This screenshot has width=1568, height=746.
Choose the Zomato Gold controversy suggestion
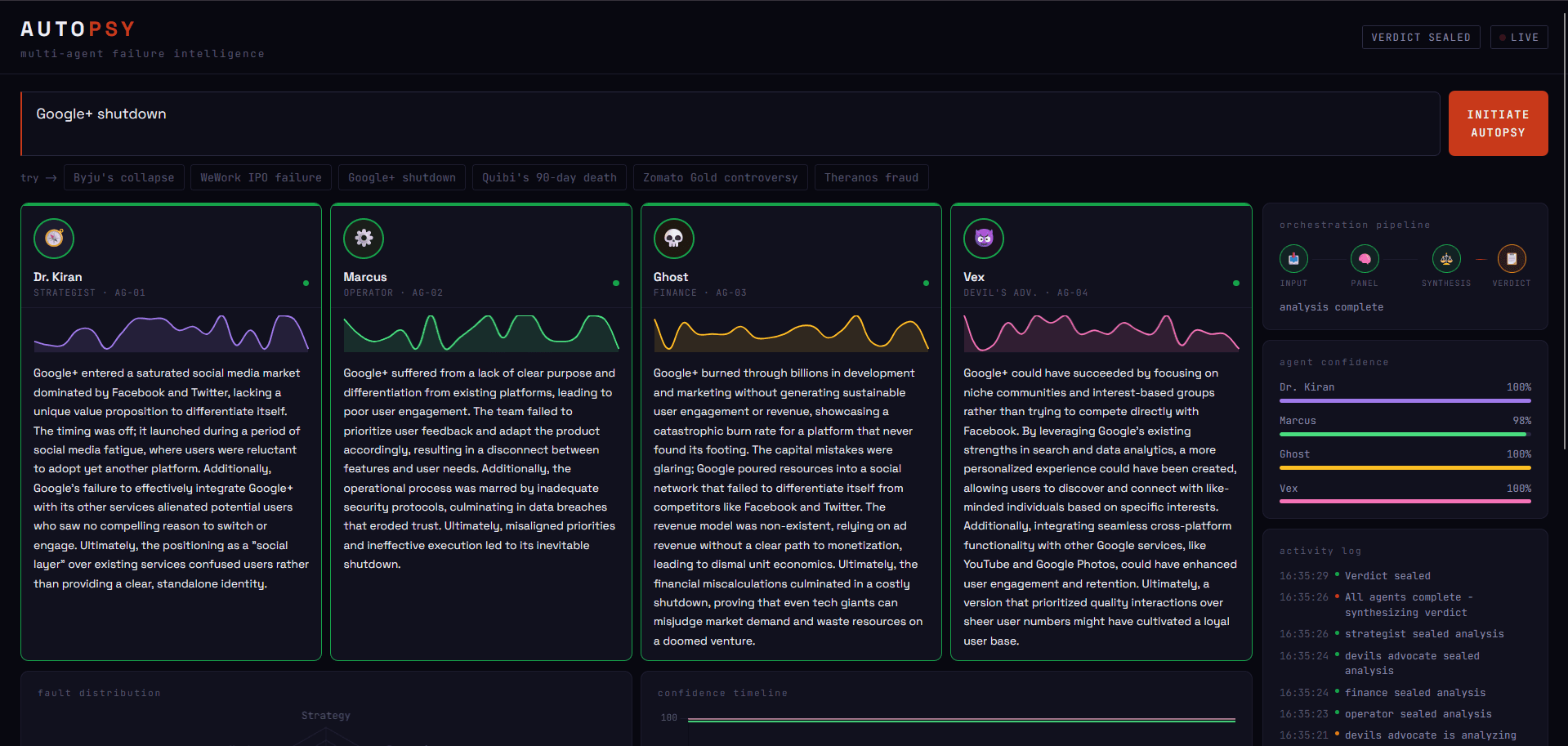[x=721, y=177]
